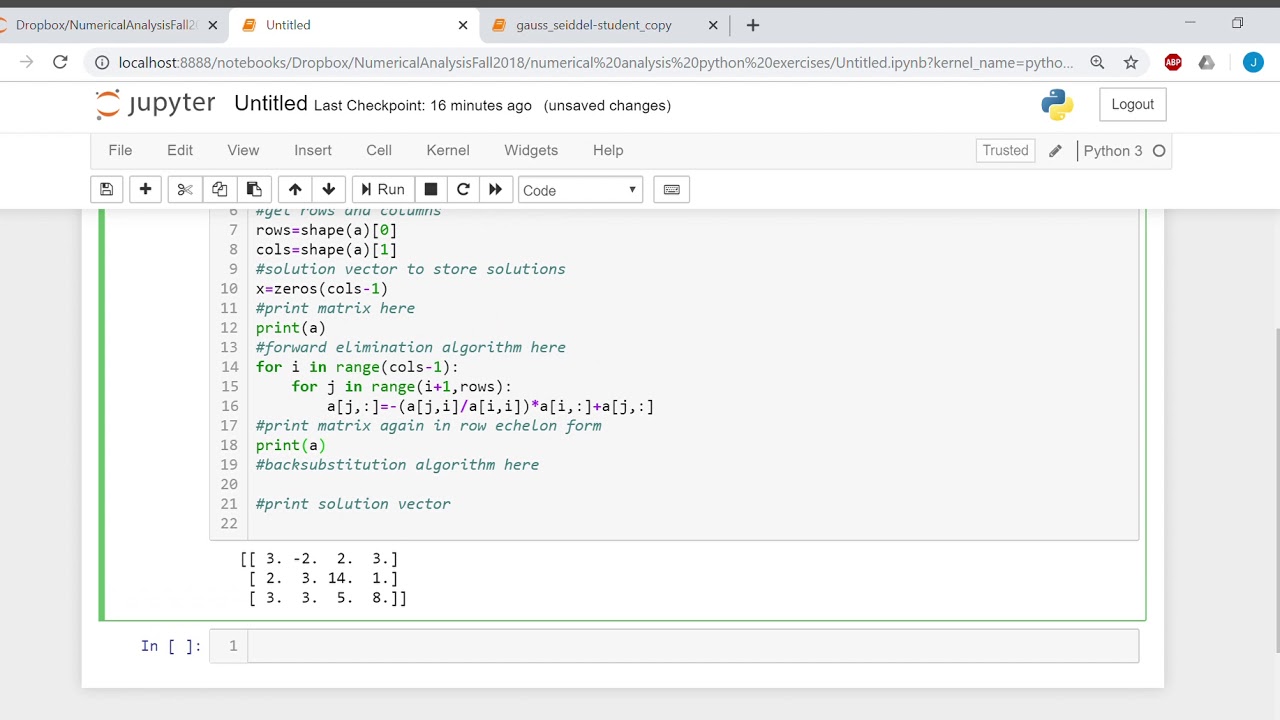Rename the notebook title Untitled
The image size is (1280, 720).
coord(271,104)
